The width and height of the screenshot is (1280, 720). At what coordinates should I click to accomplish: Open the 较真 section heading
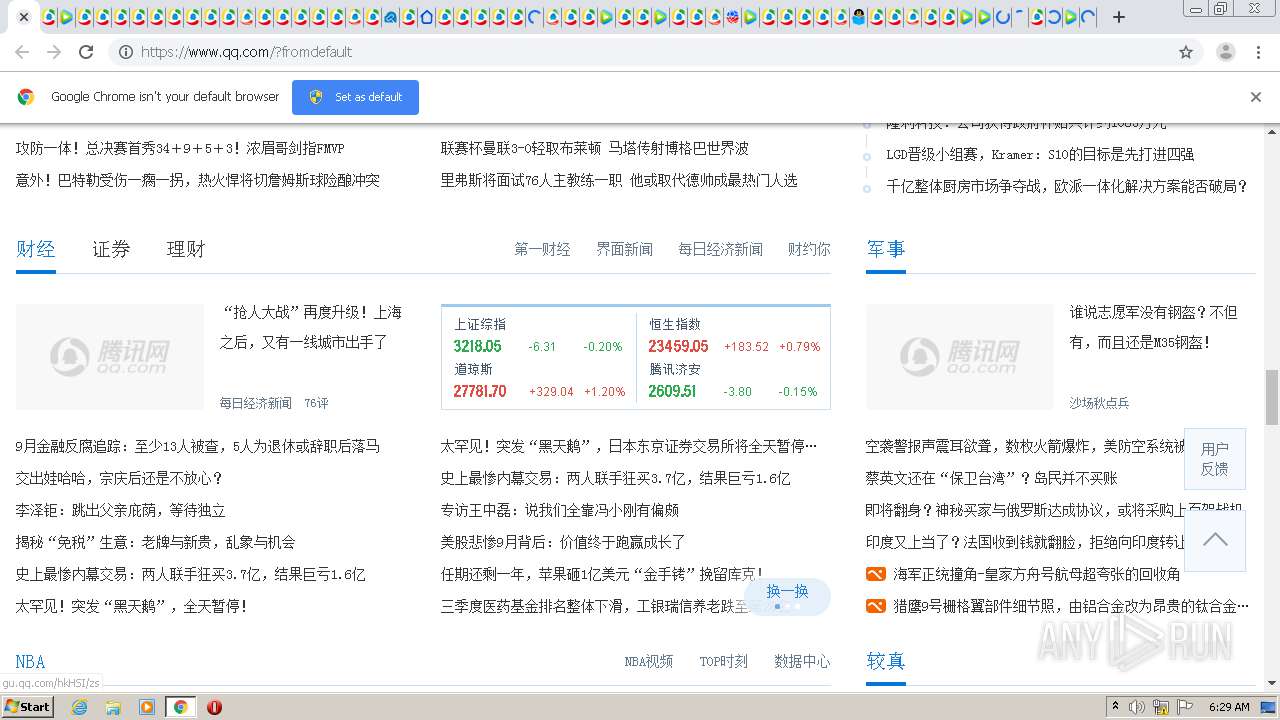pyautogui.click(x=886, y=661)
